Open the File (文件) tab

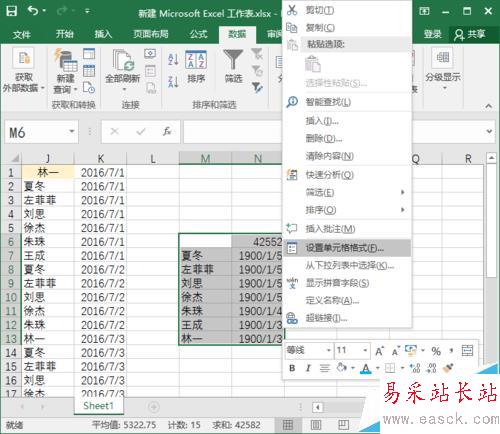[22, 34]
